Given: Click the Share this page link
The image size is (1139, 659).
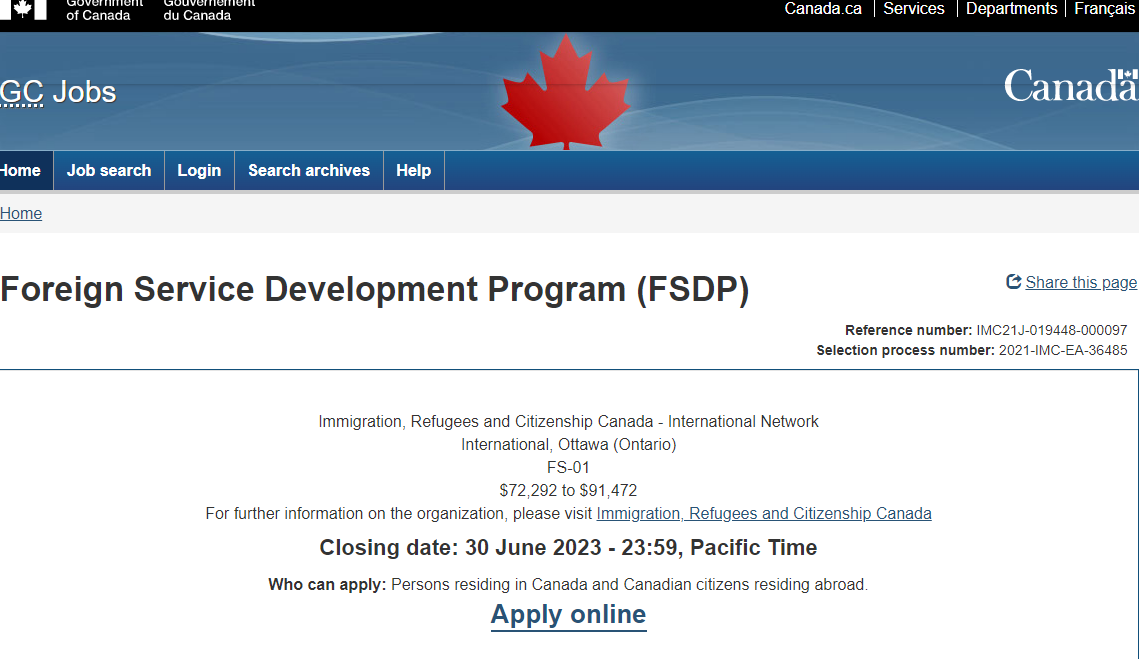Looking at the screenshot, I should point(1080,283).
